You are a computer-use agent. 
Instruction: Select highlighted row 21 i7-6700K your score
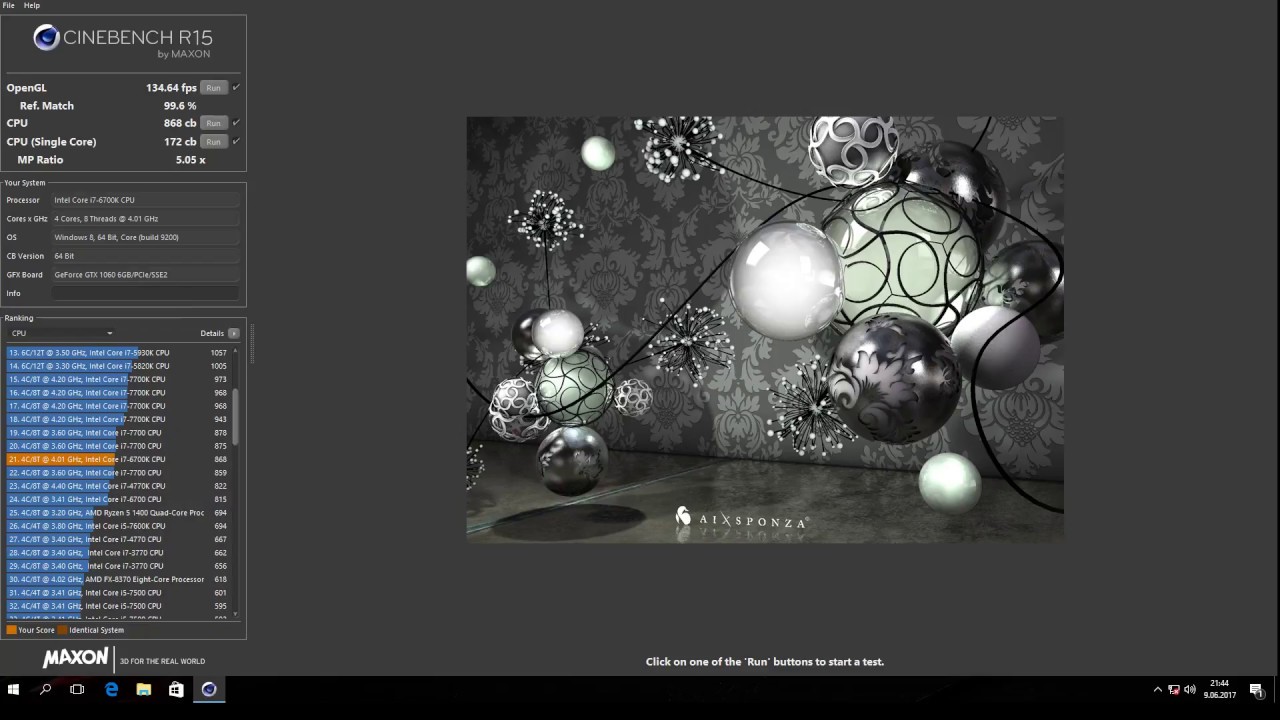pos(118,459)
